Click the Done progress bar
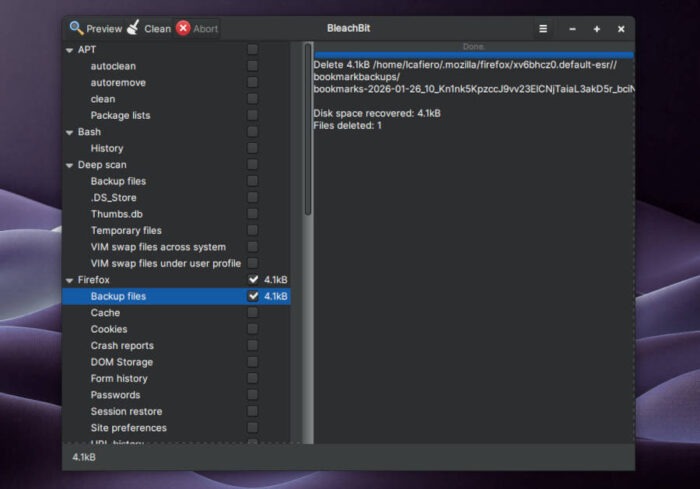 473,47
